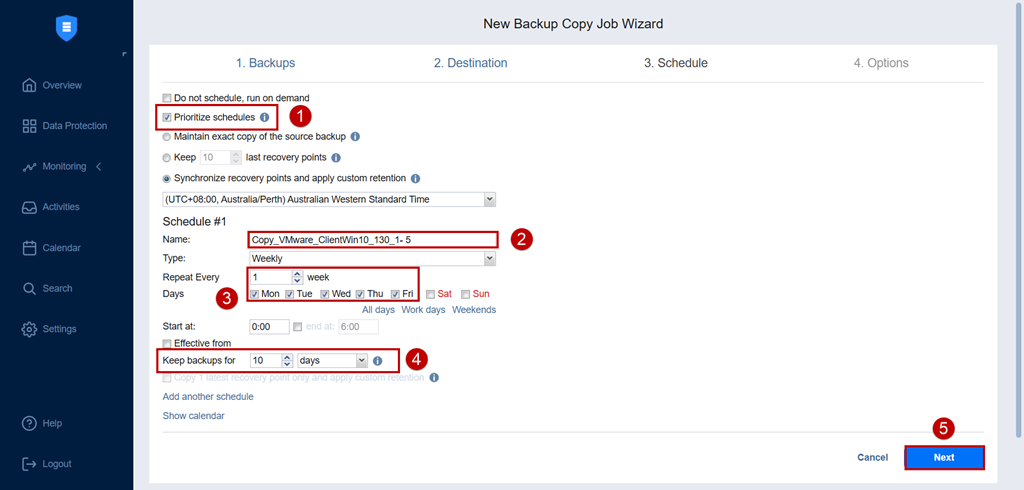Open Calendar icon in sidebar
Image resolution: width=1024 pixels, height=490 pixels.
29,248
